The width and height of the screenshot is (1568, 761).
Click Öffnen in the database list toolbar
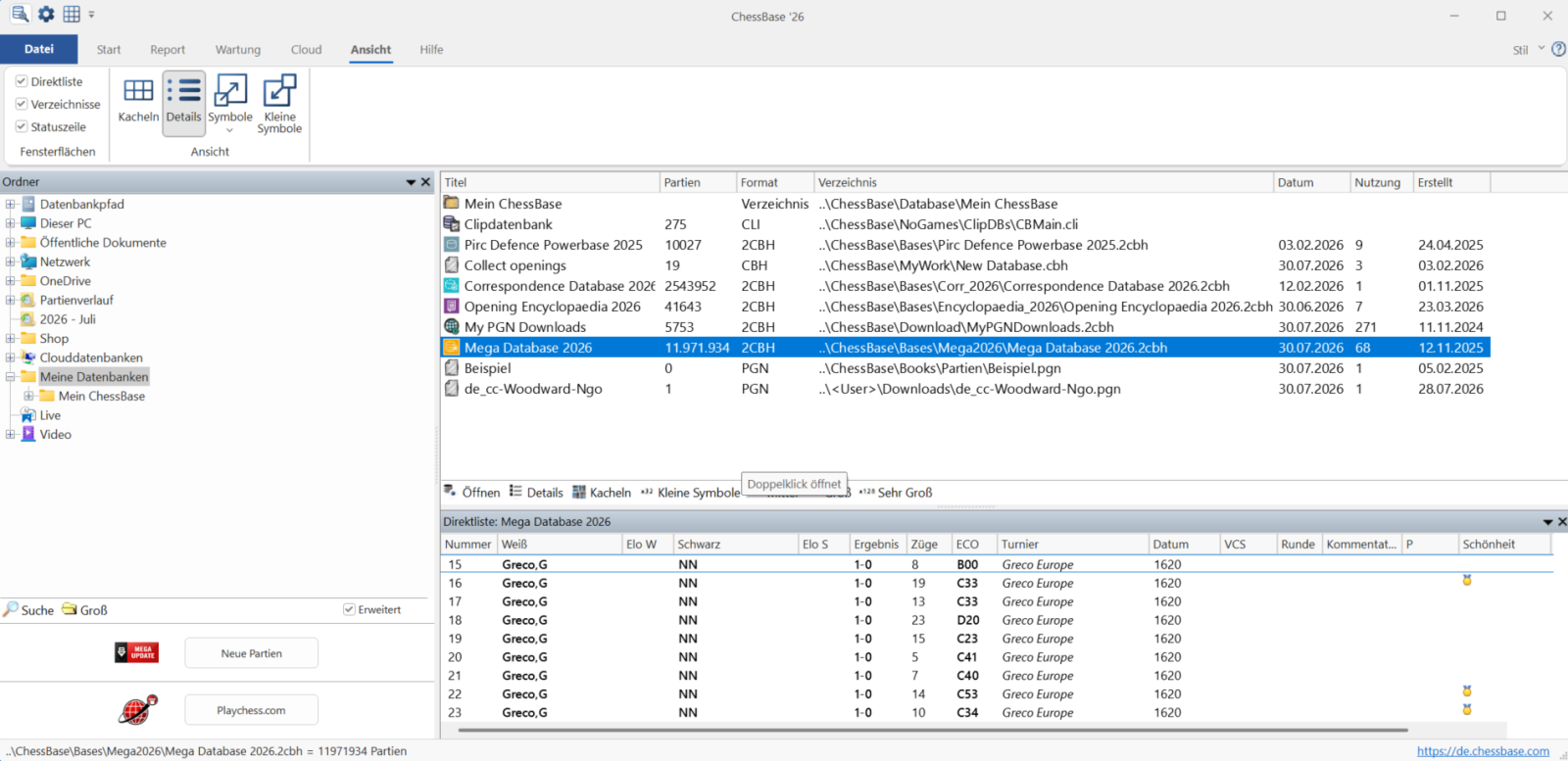(472, 493)
